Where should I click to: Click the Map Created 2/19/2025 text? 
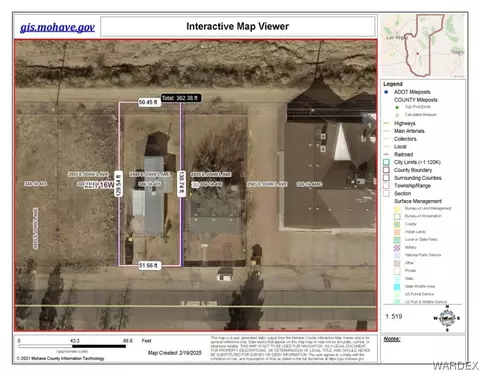tap(175, 353)
